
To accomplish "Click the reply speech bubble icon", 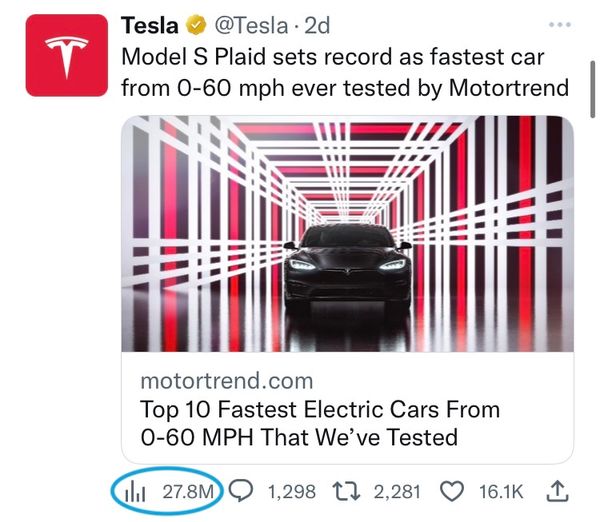I will coord(242,491).
